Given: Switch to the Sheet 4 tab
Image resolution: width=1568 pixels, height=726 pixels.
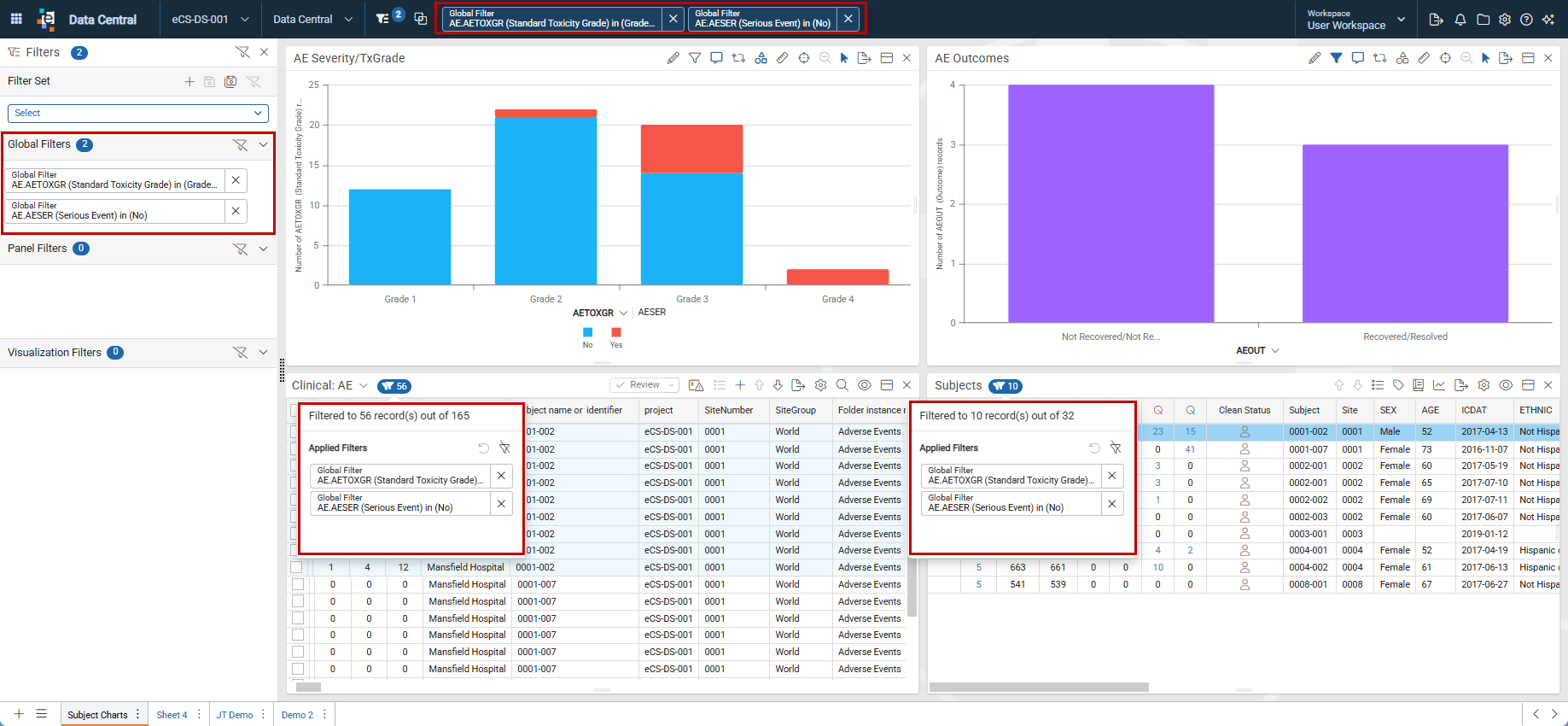Looking at the screenshot, I should [172, 715].
